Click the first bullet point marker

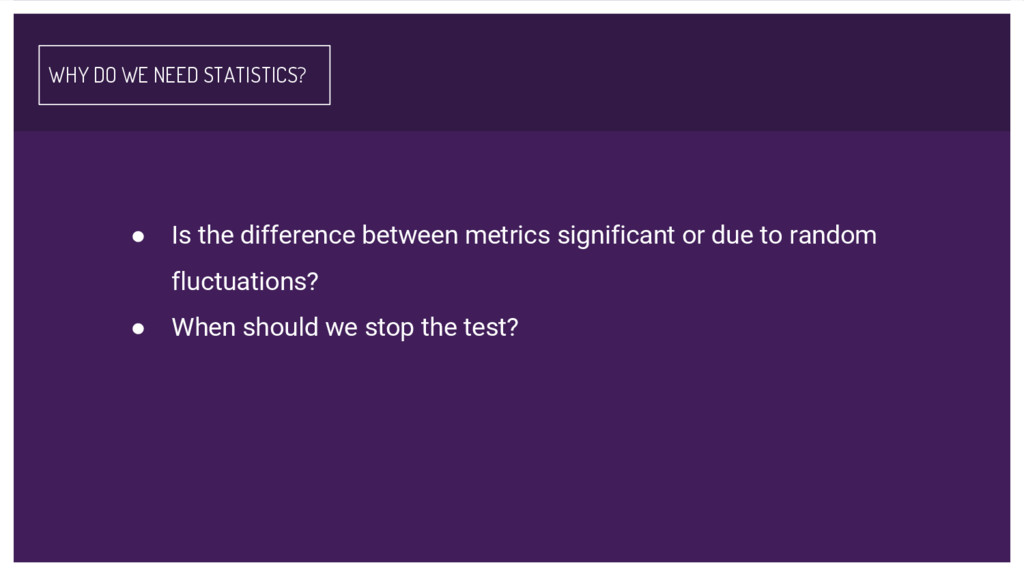(140, 237)
